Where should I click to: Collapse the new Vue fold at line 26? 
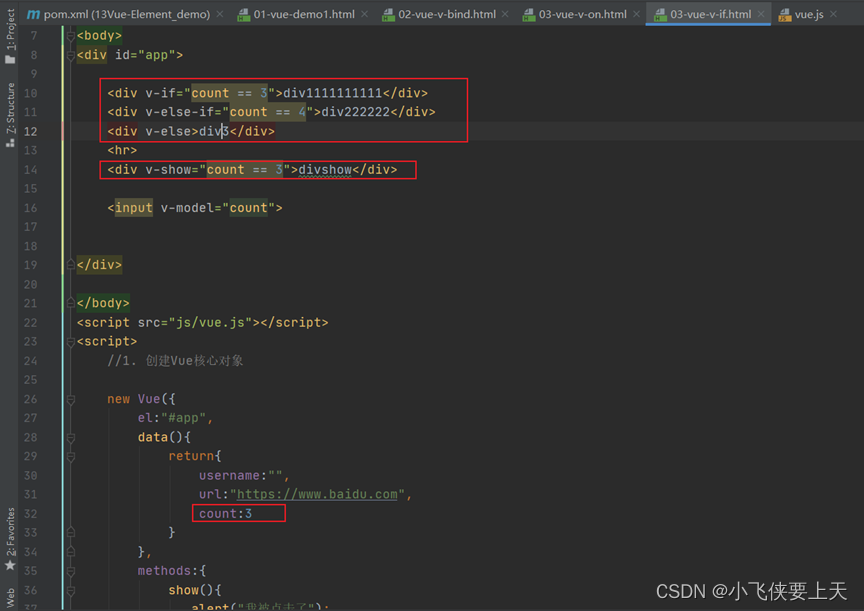click(71, 399)
